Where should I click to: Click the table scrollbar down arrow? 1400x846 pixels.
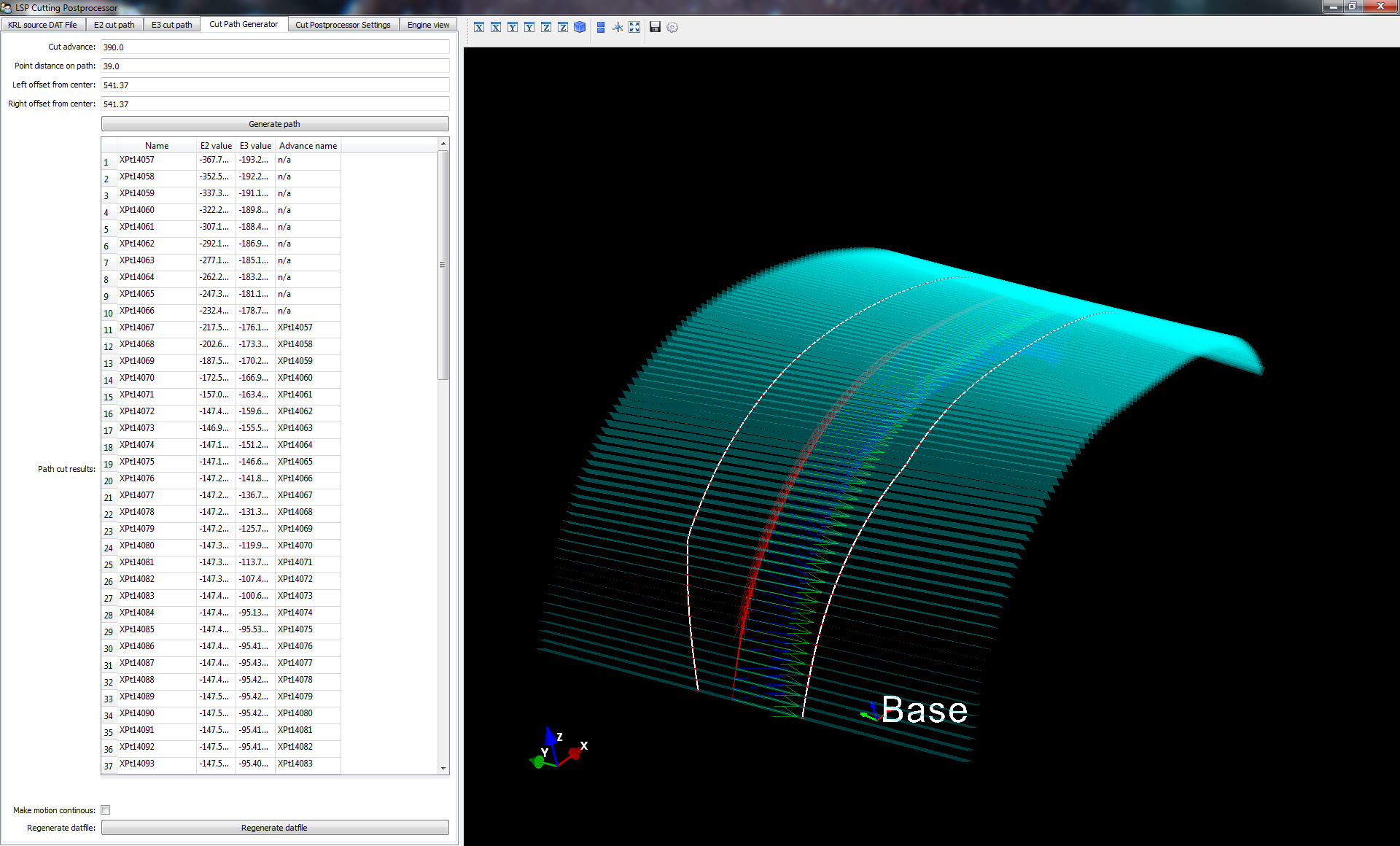tap(443, 768)
